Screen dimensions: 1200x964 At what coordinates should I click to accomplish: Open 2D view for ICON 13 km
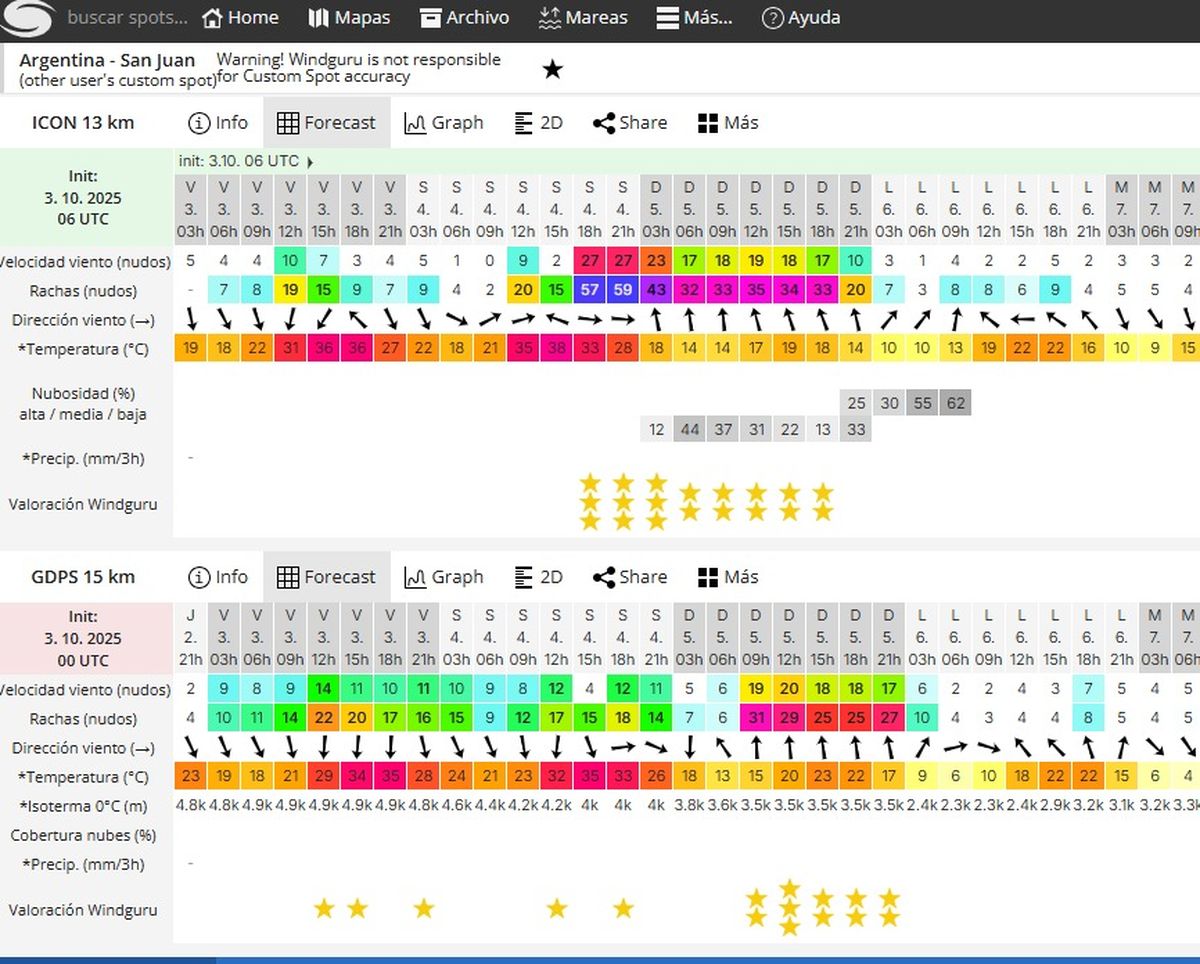538,123
